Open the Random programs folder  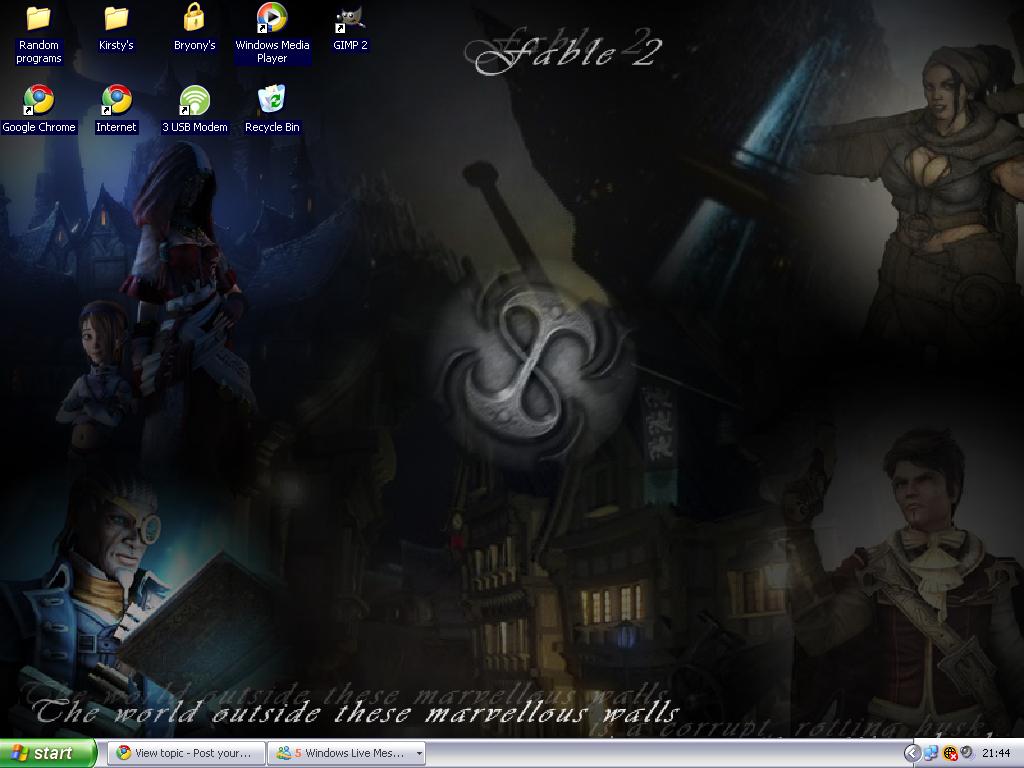click(38, 18)
